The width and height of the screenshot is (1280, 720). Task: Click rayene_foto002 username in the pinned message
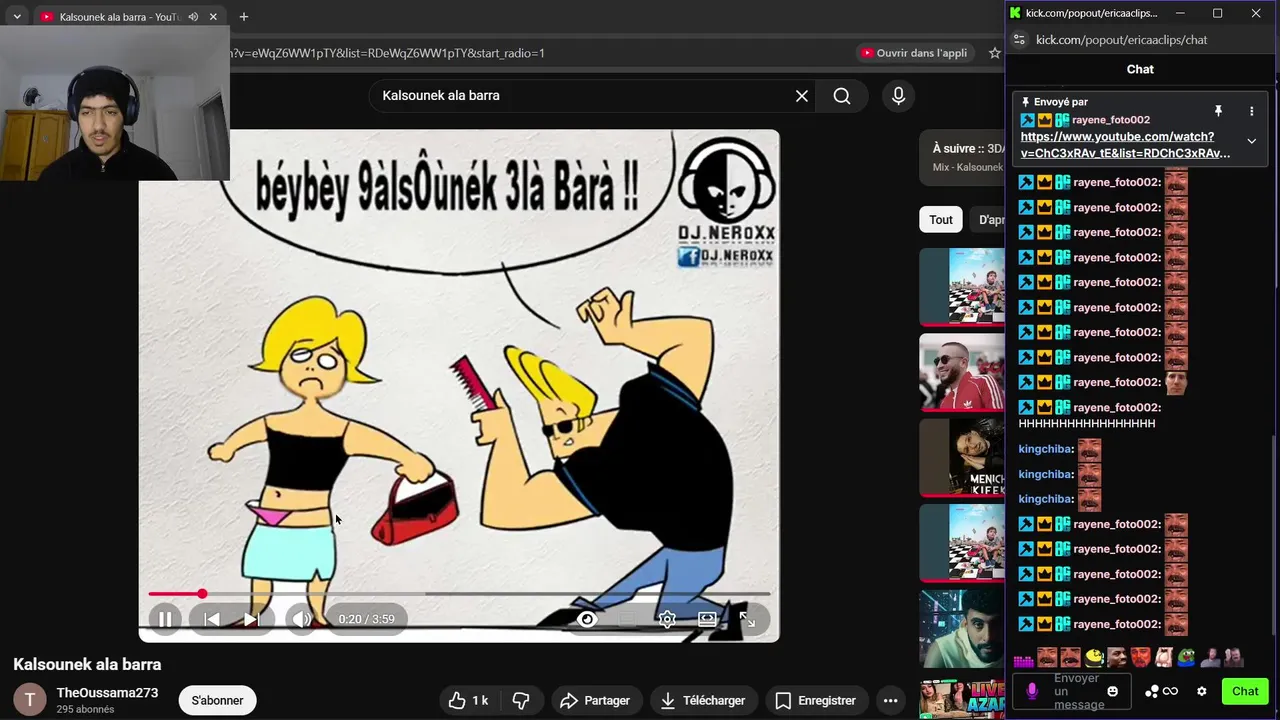tap(1110, 120)
